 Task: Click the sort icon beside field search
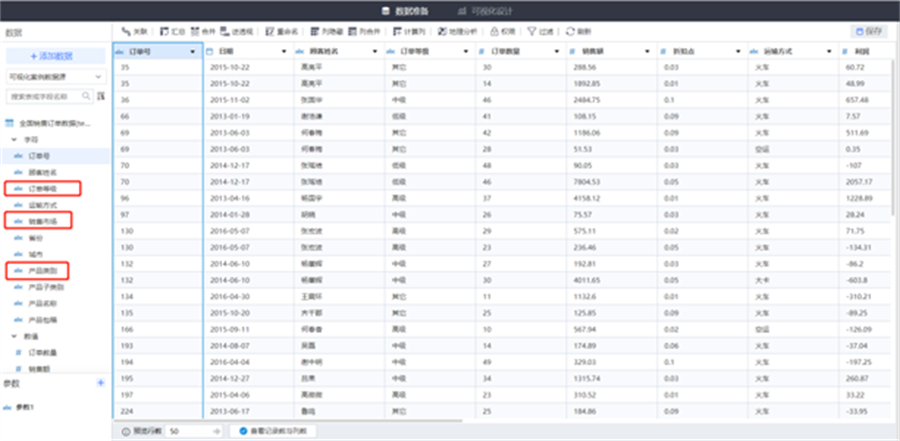(x=101, y=97)
